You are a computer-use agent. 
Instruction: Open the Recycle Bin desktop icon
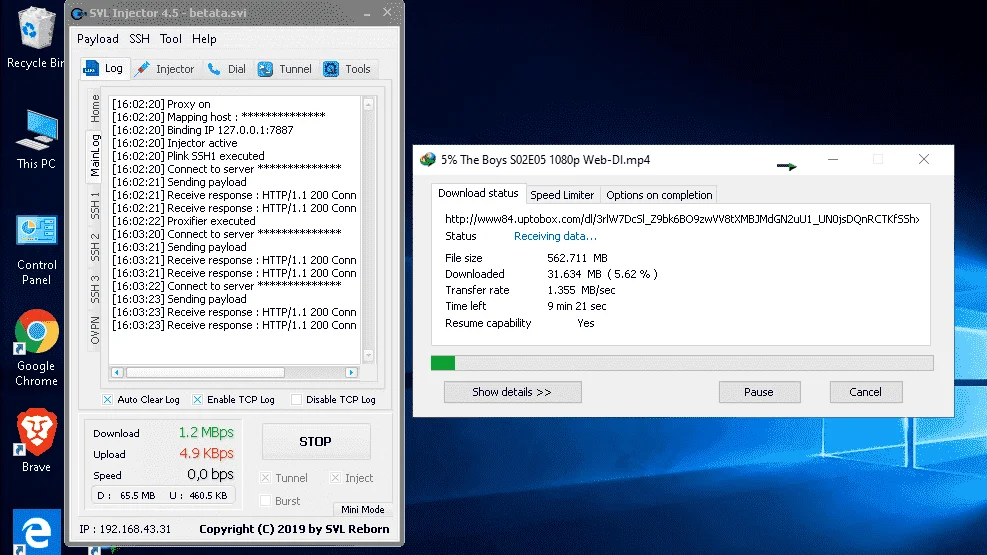point(35,38)
